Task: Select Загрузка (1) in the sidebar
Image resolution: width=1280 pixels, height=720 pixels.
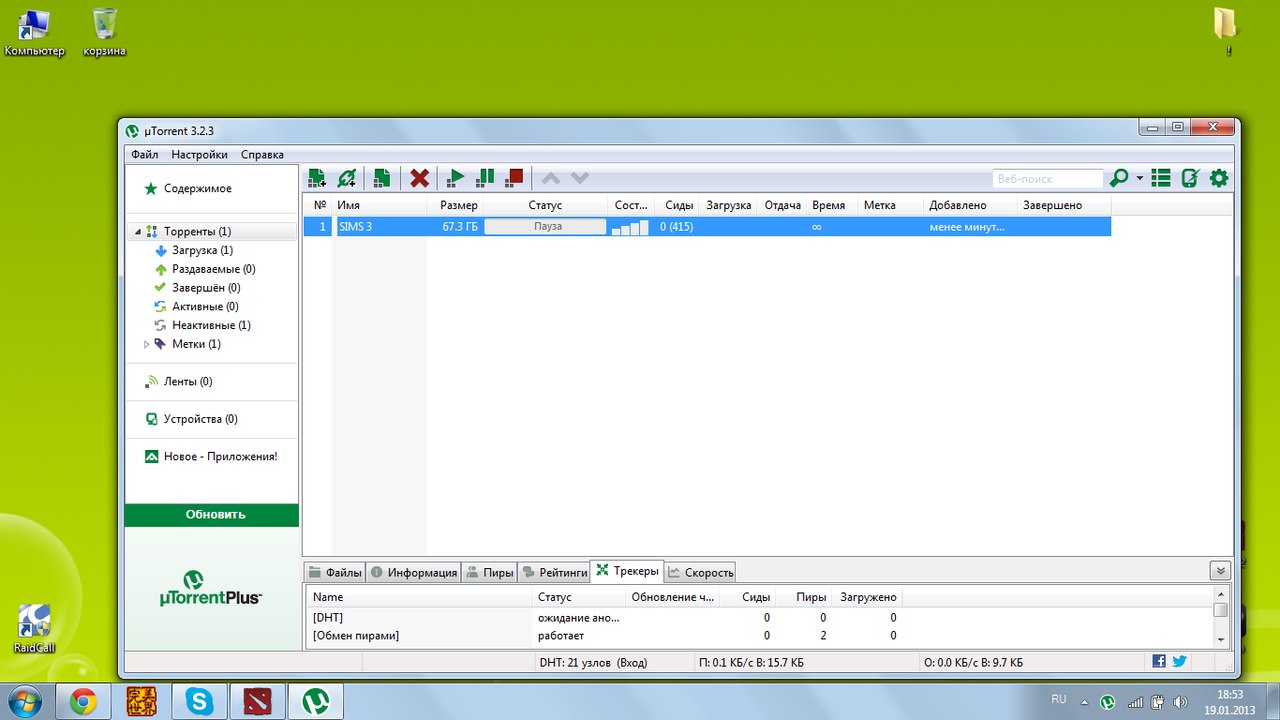Action: click(202, 250)
